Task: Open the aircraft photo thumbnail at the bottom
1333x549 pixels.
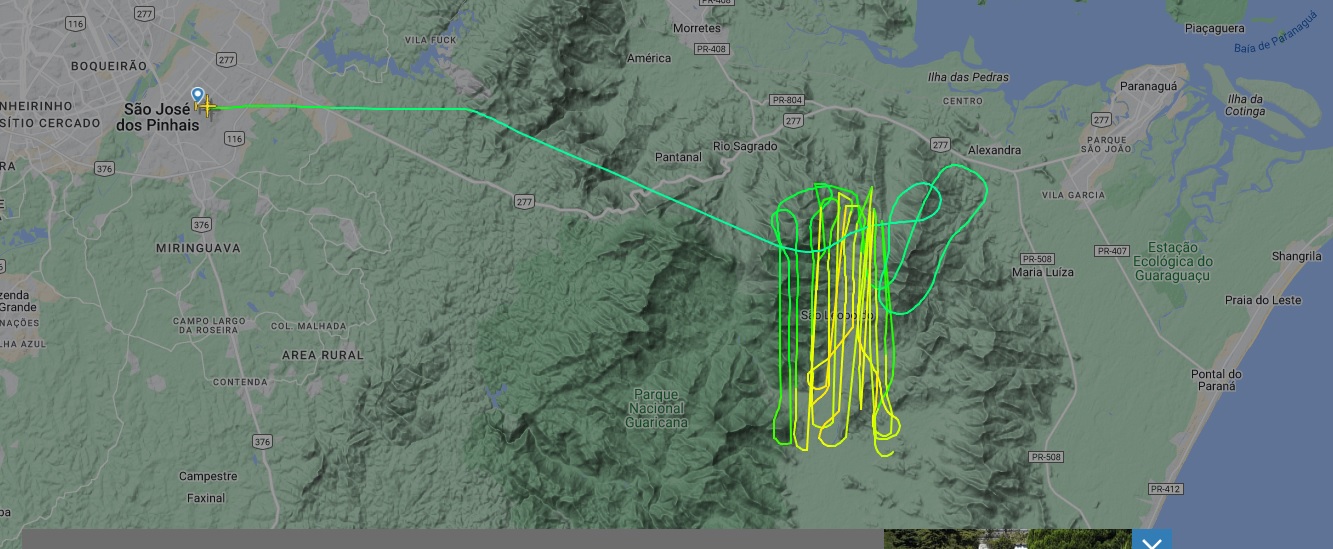Action: click(1007, 540)
